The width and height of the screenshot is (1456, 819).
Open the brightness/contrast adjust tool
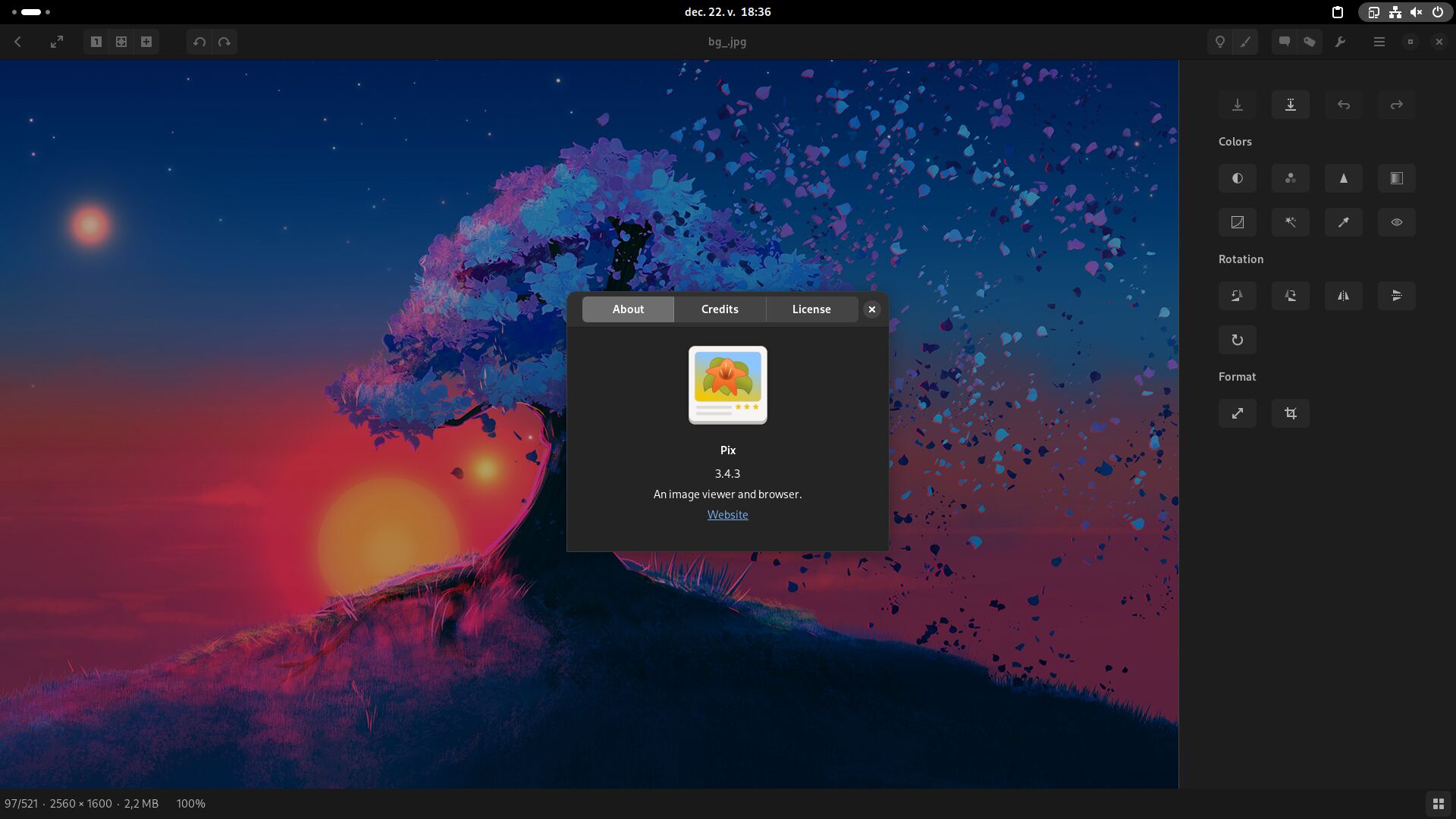[x=1238, y=178]
